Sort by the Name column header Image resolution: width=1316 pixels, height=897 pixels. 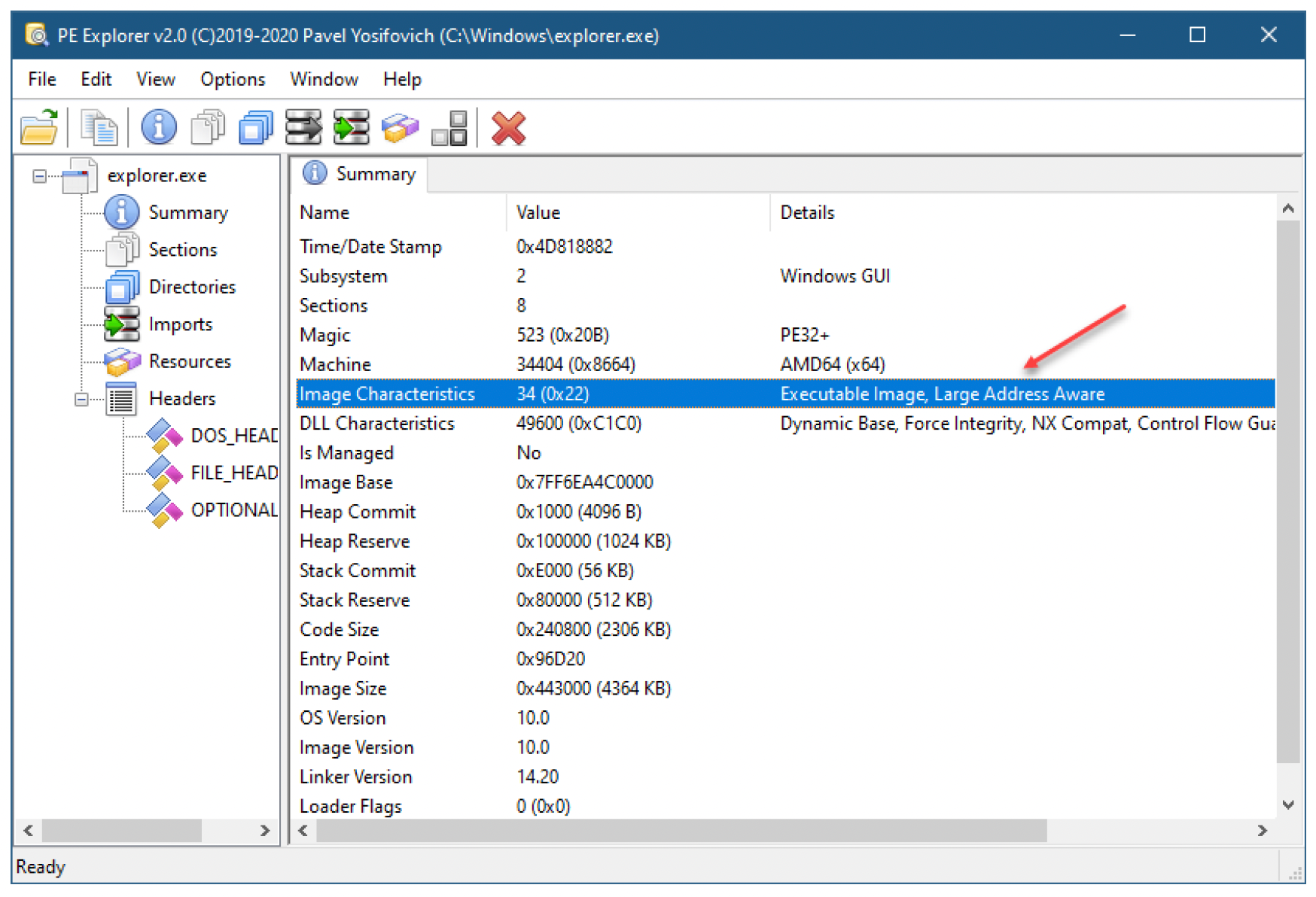click(400, 212)
